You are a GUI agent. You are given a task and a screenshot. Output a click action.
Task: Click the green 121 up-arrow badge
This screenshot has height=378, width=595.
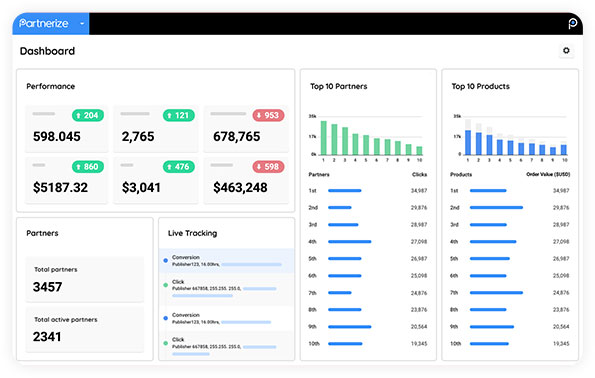(179, 115)
